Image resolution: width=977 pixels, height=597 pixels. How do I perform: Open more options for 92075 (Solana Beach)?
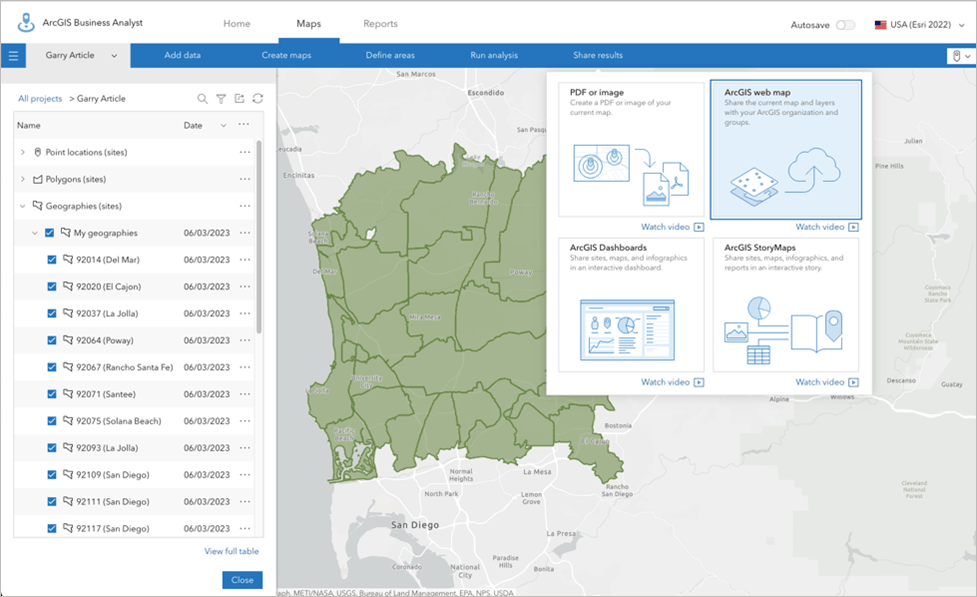pos(245,421)
